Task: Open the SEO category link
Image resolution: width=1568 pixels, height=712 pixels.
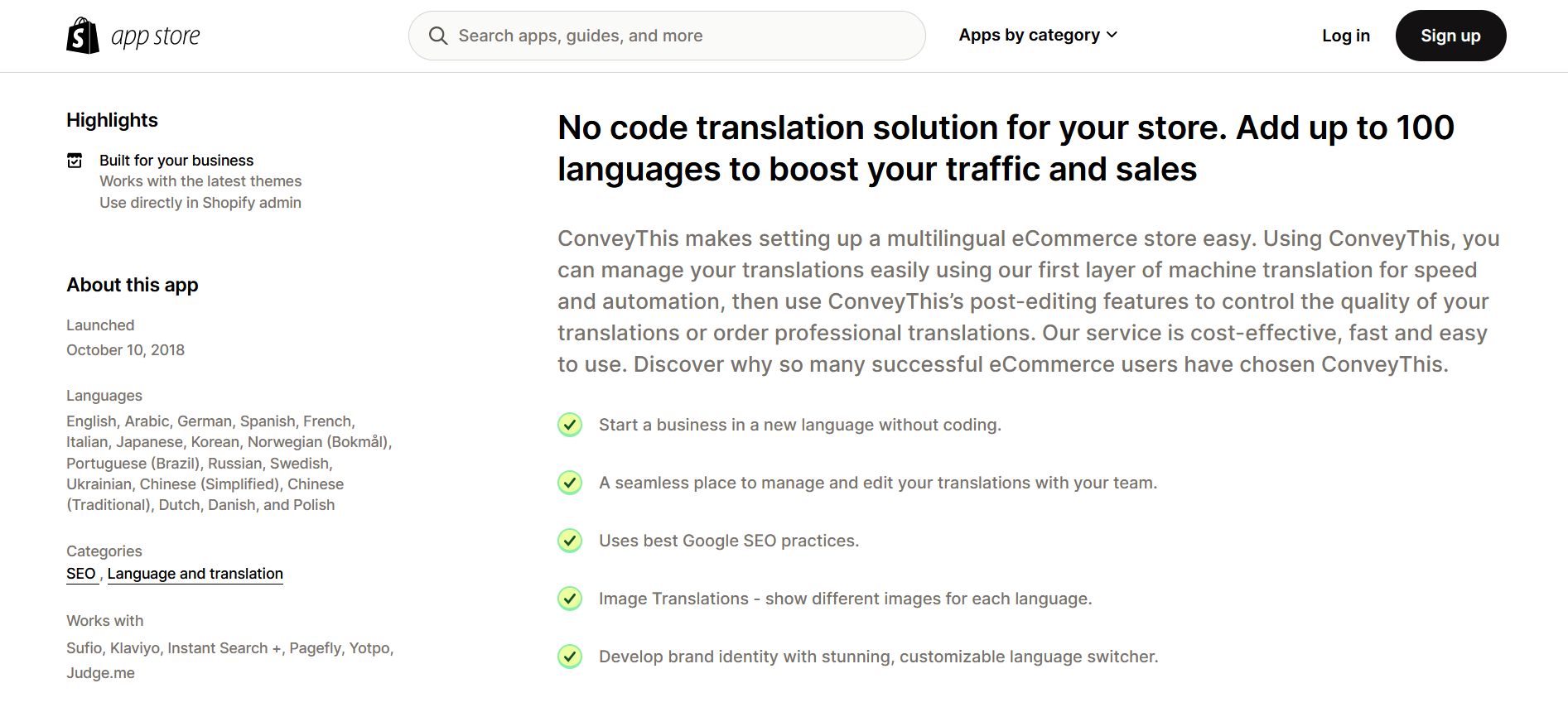Action: [x=81, y=574]
